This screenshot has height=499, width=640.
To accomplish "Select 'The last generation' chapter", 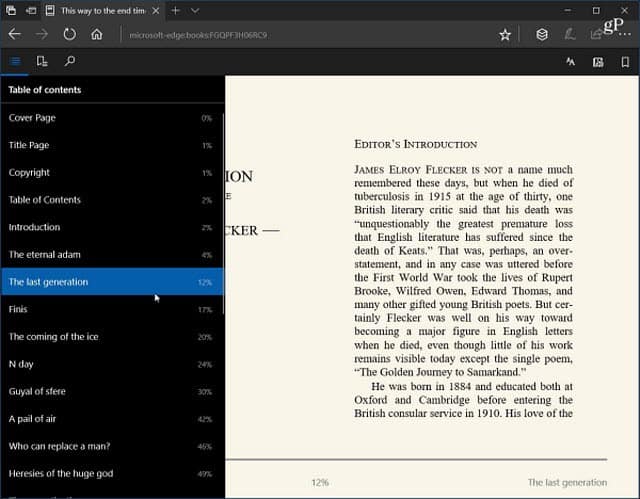I will 111,282.
